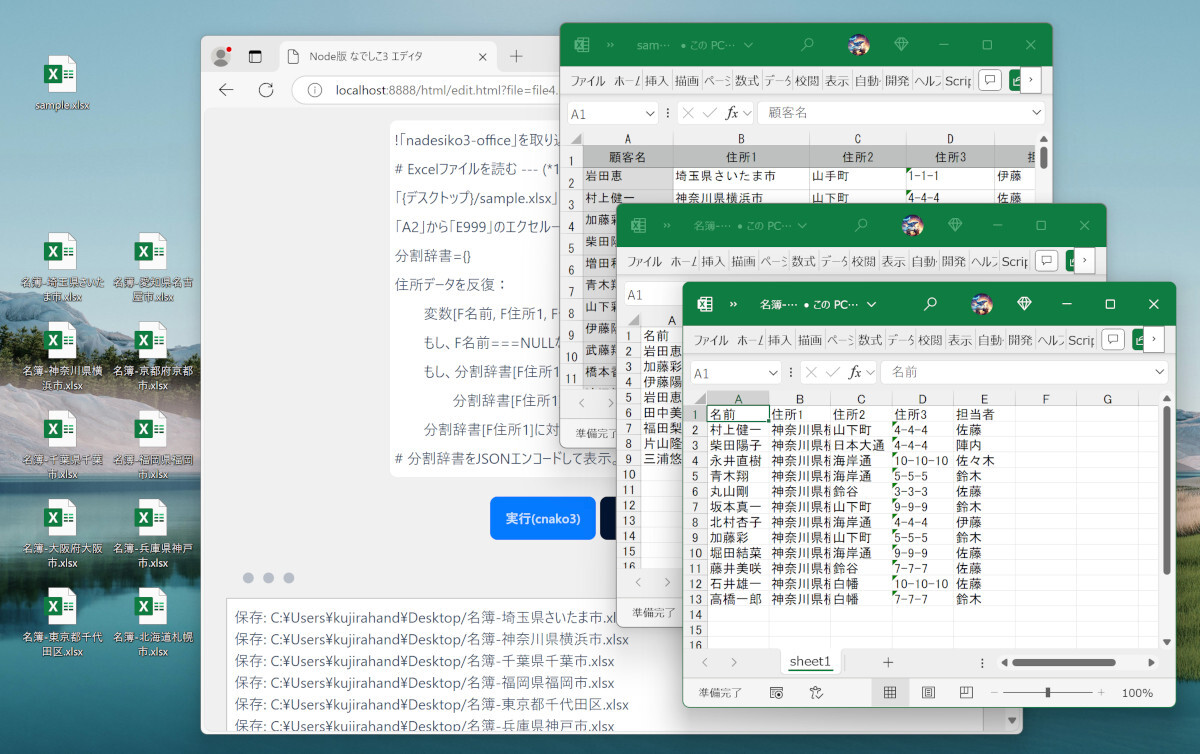
Task: Select the 名簿-大阪府大阪市.xlsx desktop file
Action: point(62,534)
